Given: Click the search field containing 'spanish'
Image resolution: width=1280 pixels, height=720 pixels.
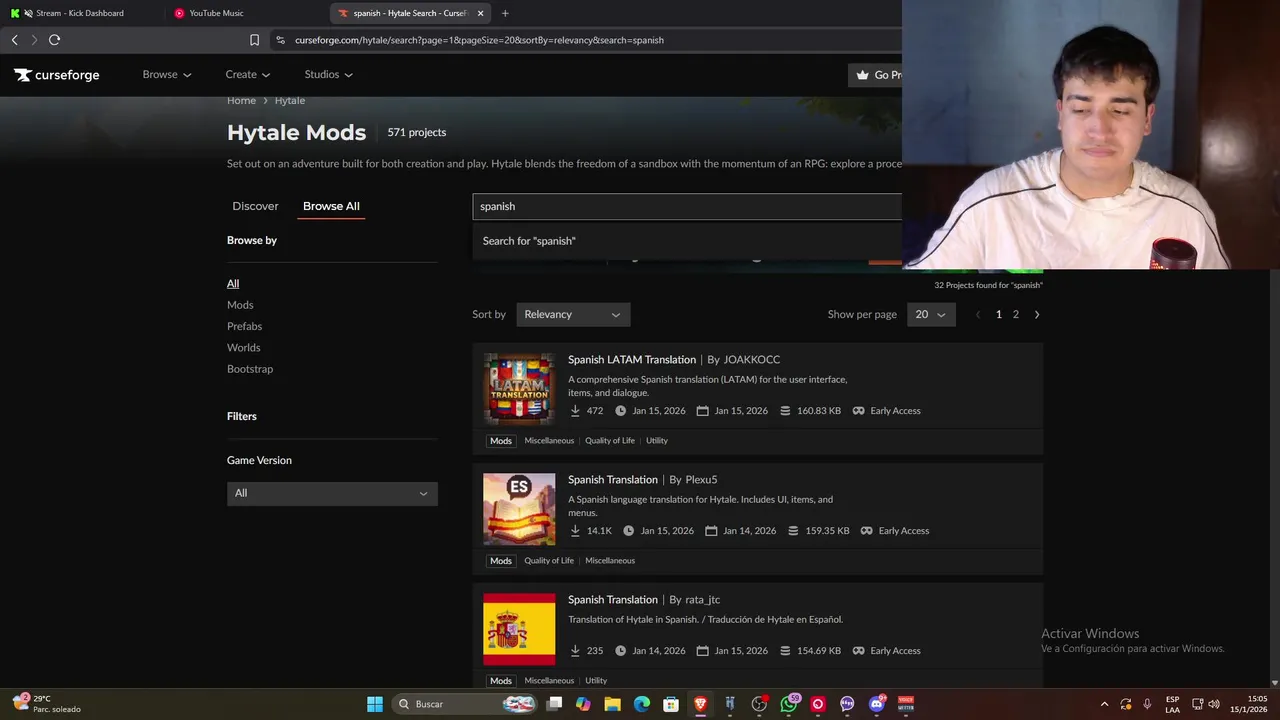Looking at the screenshot, I should [x=687, y=206].
